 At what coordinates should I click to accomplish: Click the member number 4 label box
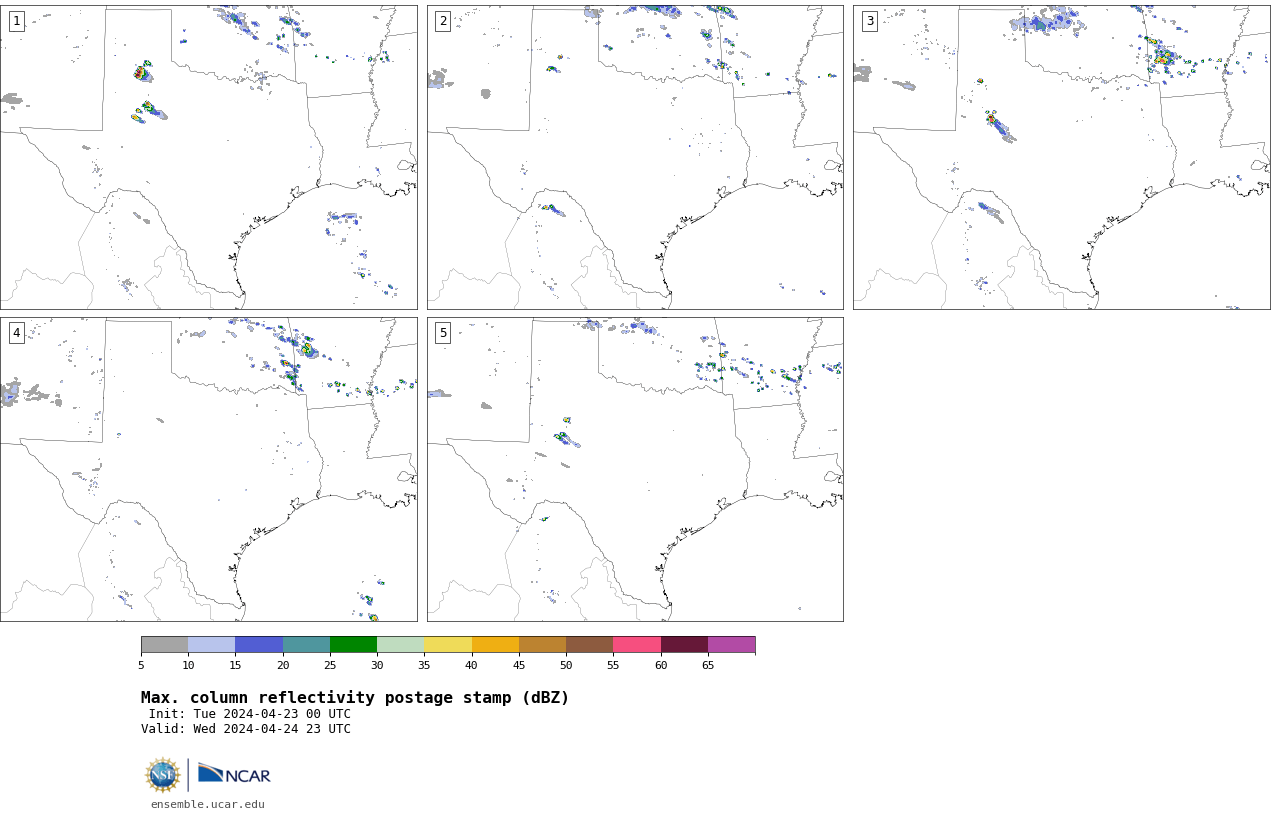(16, 333)
